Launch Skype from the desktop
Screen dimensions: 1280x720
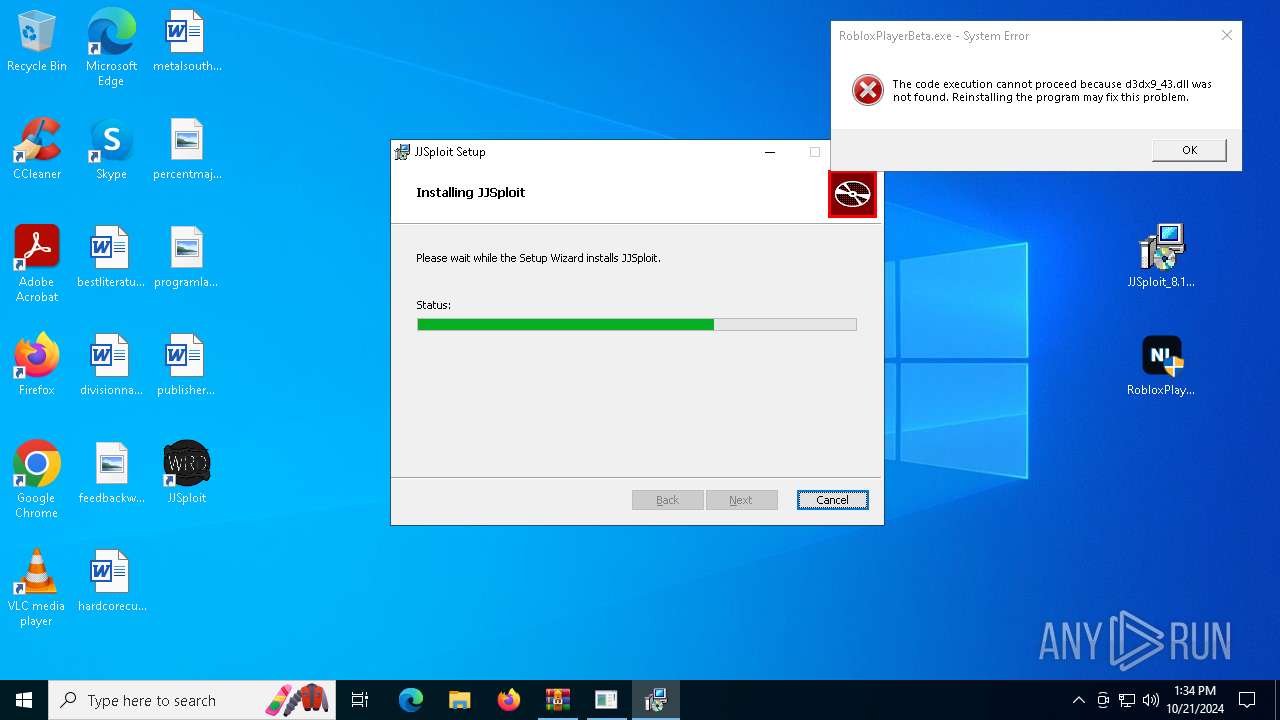coord(111,149)
